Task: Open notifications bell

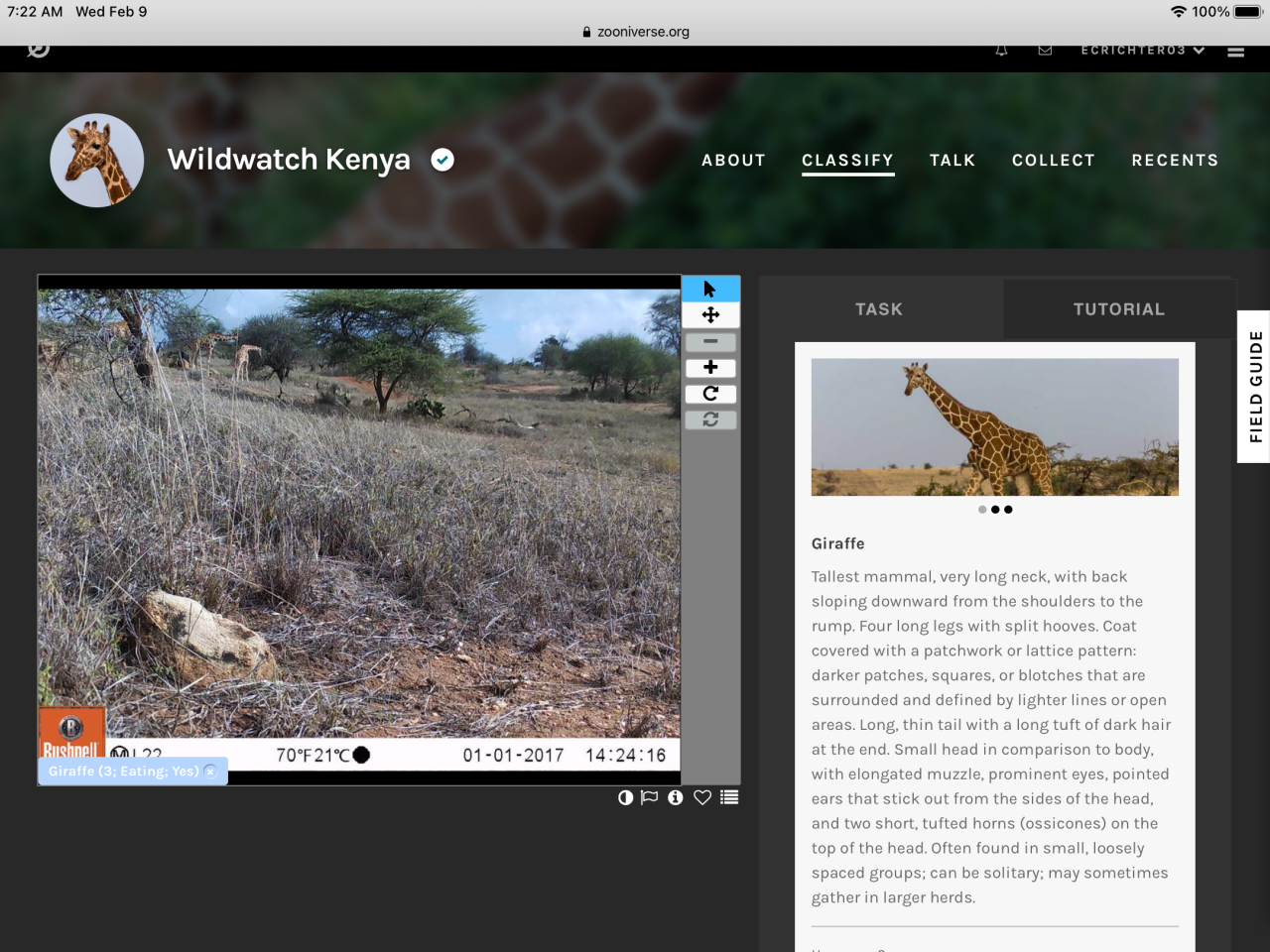Action: 1002,51
